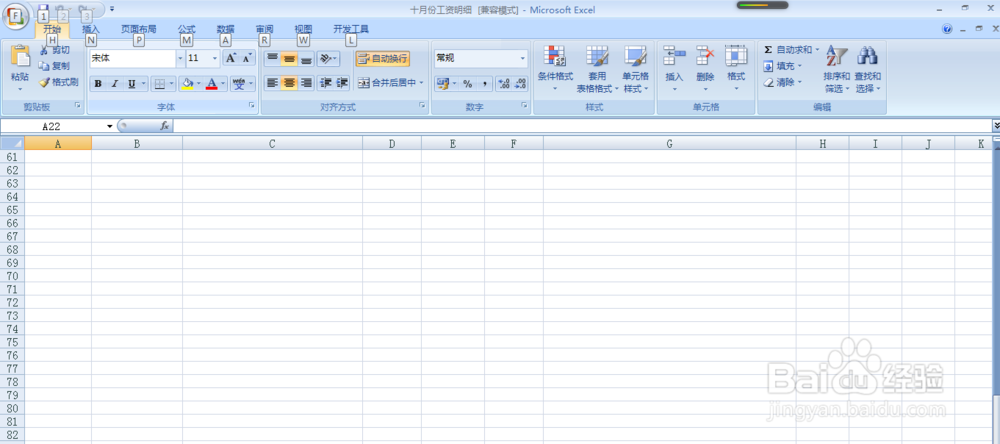The width and height of the screenshot is (1000, 444).
Task: Click Insert cells (插入) icon in the cells group
Action: point(674,56)
